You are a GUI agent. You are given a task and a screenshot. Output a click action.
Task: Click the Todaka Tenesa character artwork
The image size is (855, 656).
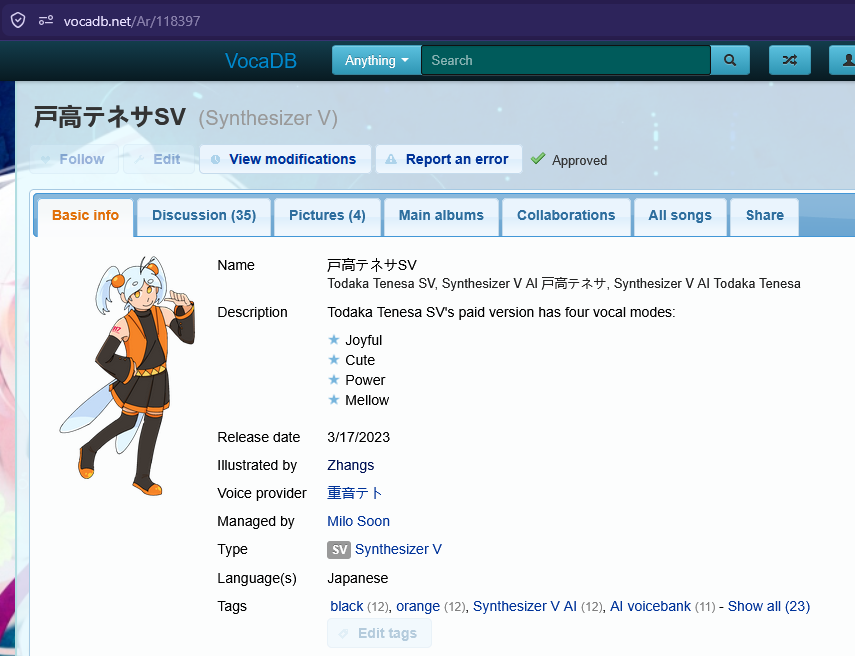128,375
